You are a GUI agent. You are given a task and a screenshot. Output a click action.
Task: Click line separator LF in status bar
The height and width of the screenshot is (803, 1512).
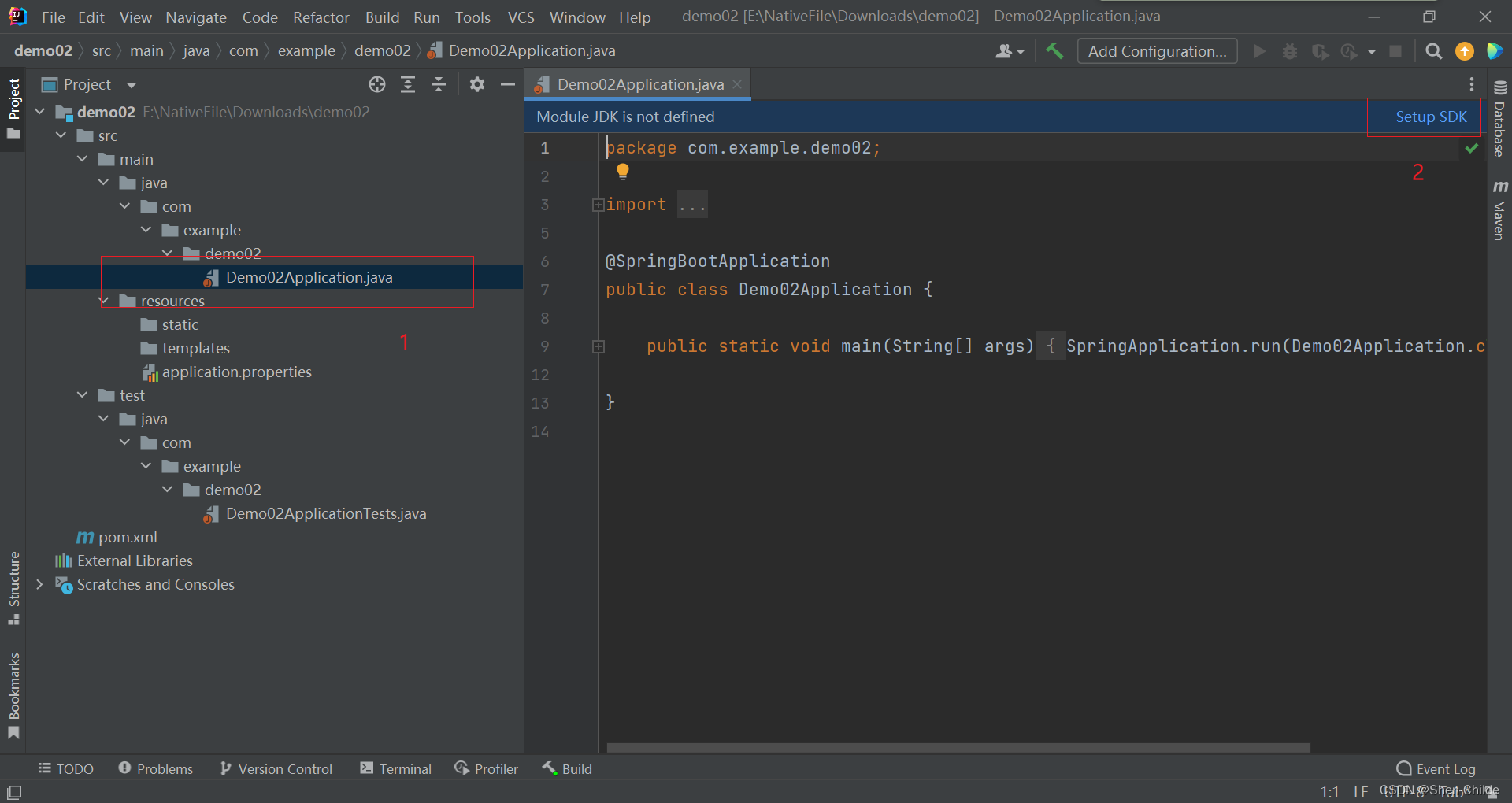pos(1361,792)
